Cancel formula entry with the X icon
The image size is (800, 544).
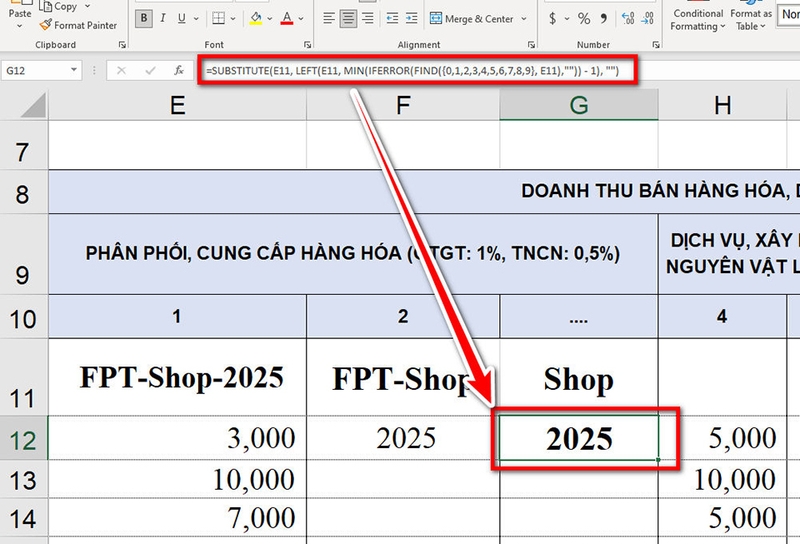tap(121, 70)
